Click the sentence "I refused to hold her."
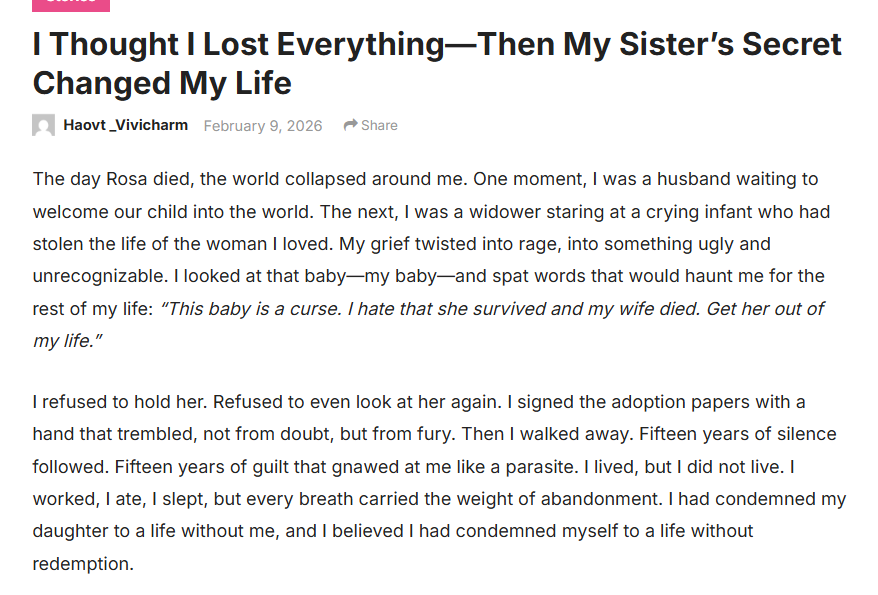878x595 pixels. click(x=120, y=402)
